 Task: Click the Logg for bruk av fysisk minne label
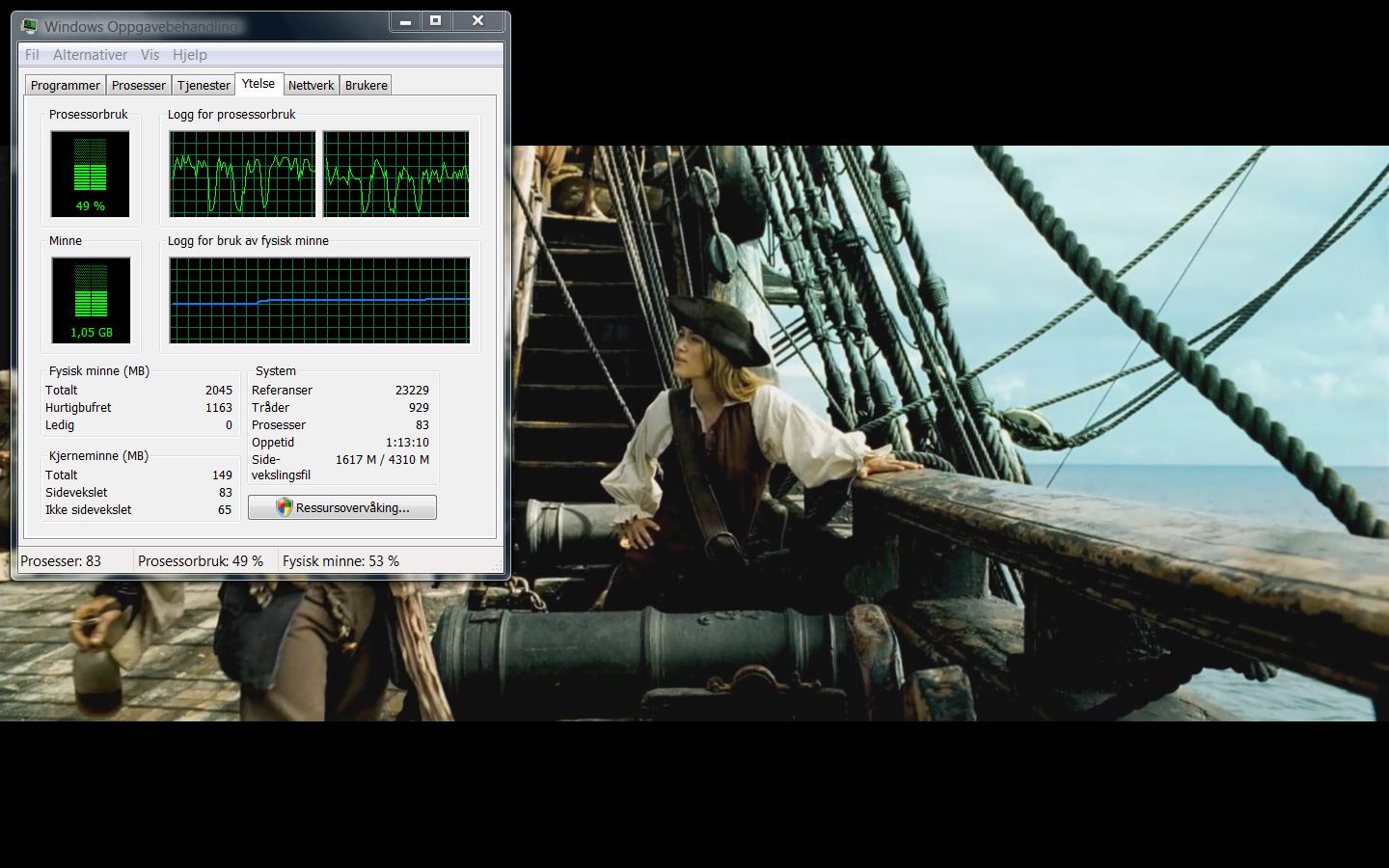tap(248, 241)
